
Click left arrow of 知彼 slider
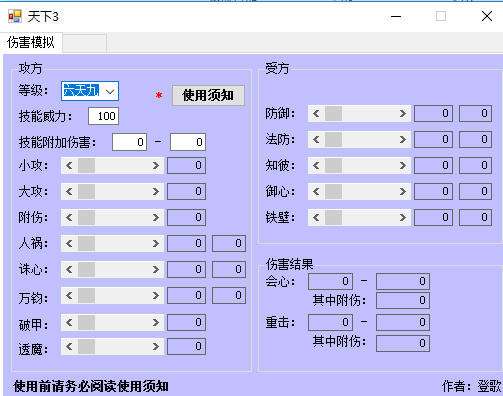tap(316, 166)
